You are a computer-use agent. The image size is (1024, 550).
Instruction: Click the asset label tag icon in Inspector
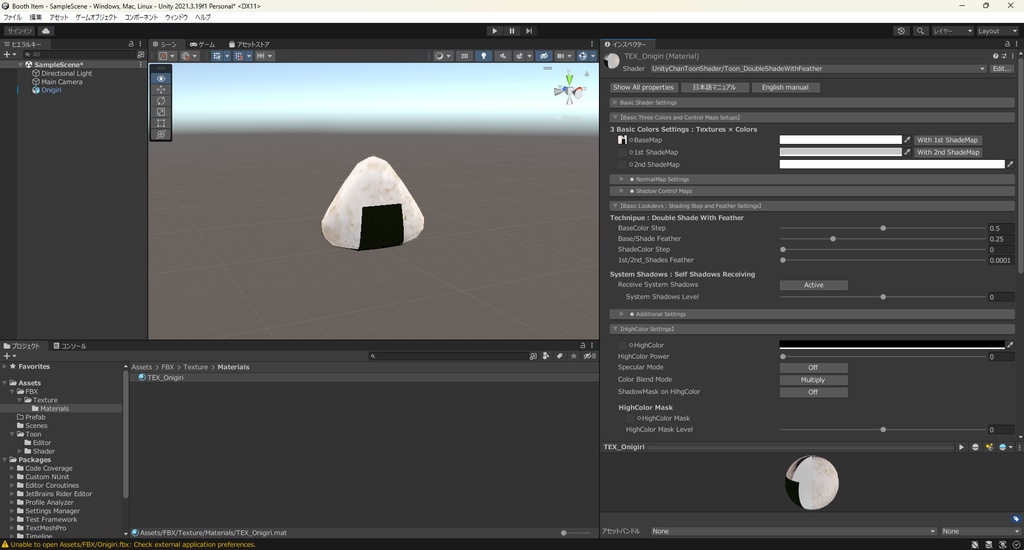pyautogui.click(x=1016, y=519)
